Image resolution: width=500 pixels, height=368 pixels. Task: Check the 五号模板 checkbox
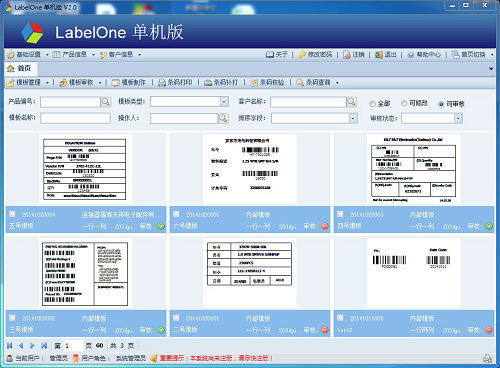pos(12,214)
